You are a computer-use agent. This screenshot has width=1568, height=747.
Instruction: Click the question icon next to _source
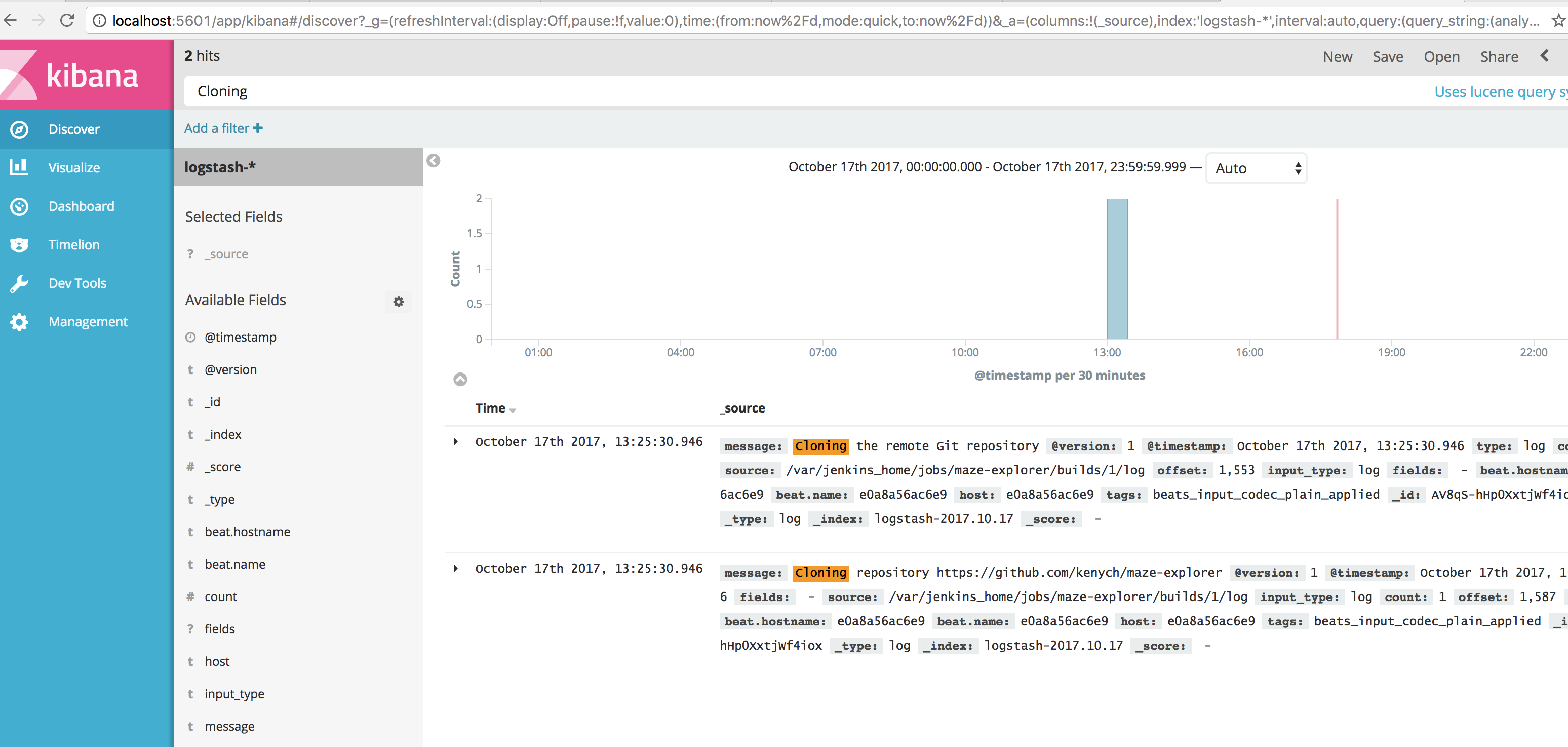tap(190, 254)
